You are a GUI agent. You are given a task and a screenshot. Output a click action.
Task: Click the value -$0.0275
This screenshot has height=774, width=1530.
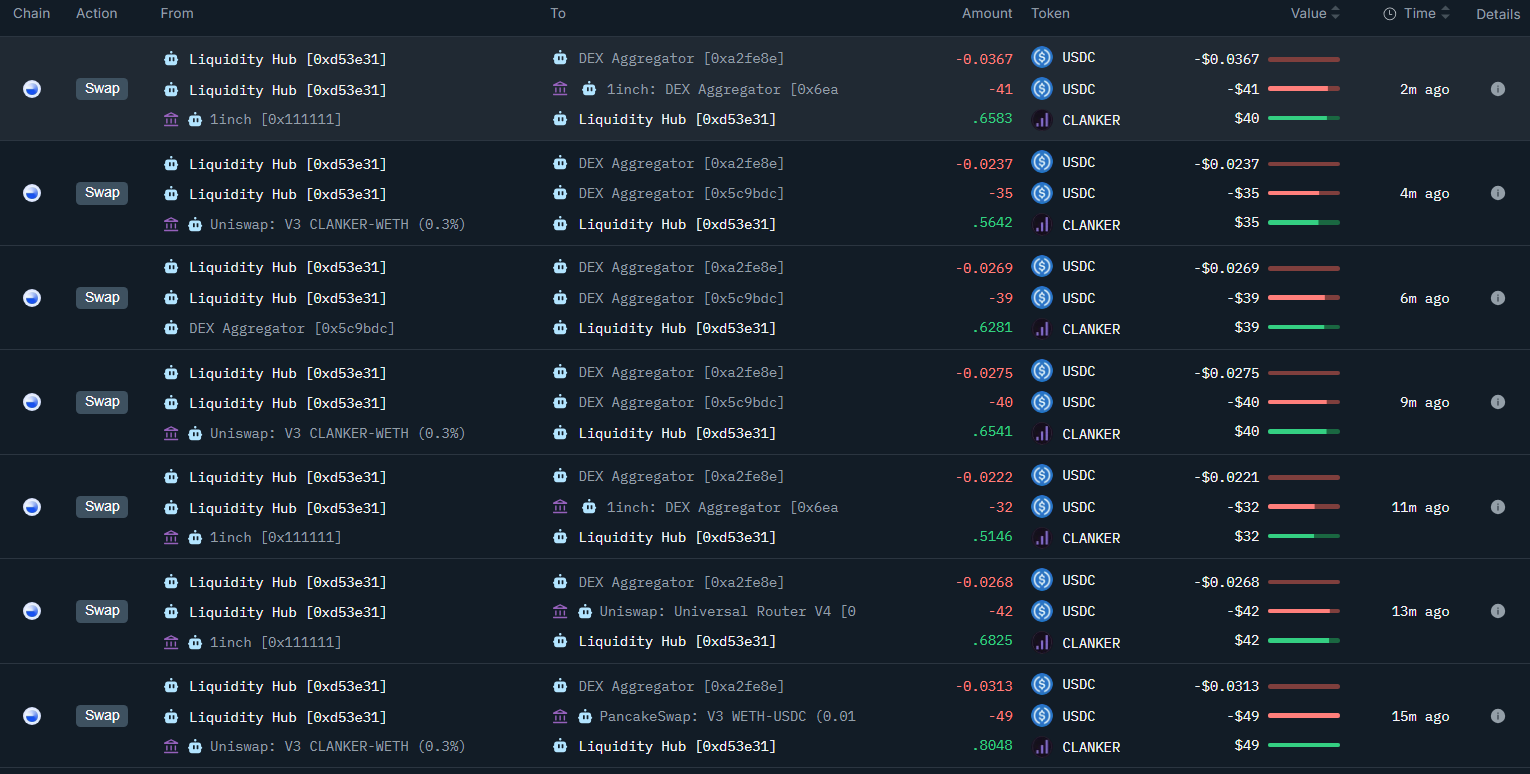pos(1227,373)
